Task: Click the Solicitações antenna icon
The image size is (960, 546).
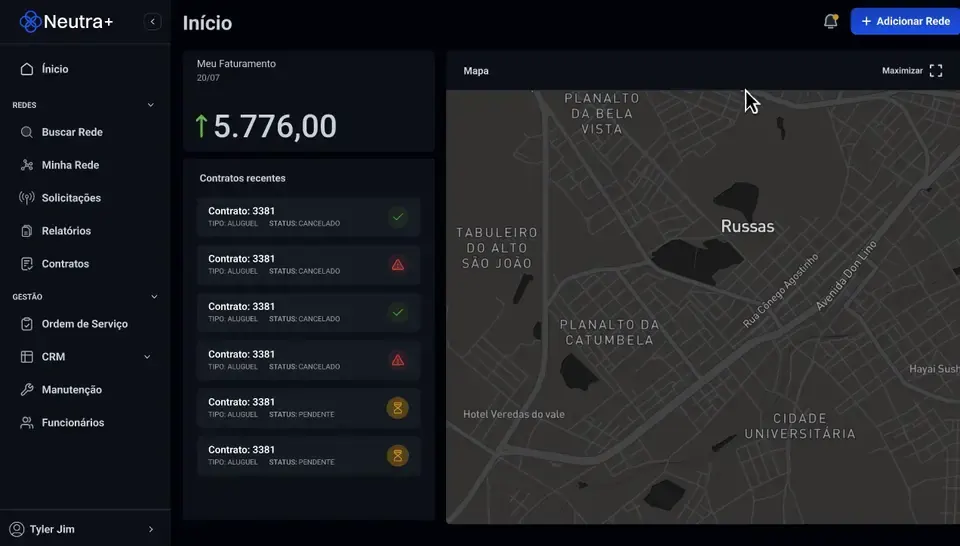Action: [x=26, y=198]
